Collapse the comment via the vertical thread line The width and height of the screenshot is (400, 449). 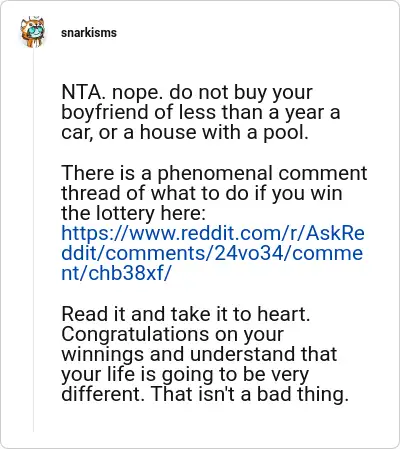(x=33, y=240)
